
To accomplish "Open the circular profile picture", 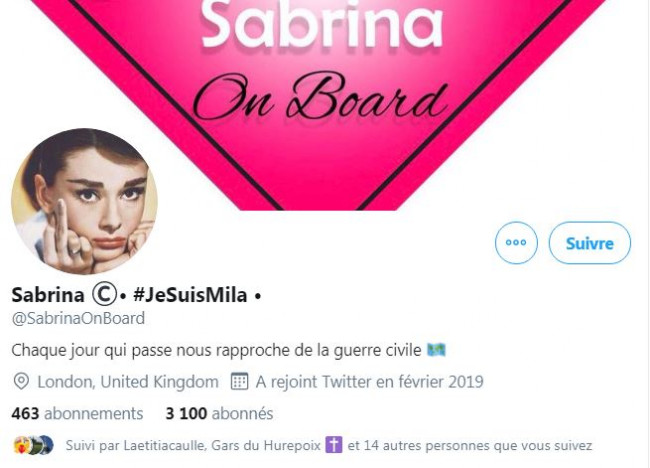I will pos(85,201).
